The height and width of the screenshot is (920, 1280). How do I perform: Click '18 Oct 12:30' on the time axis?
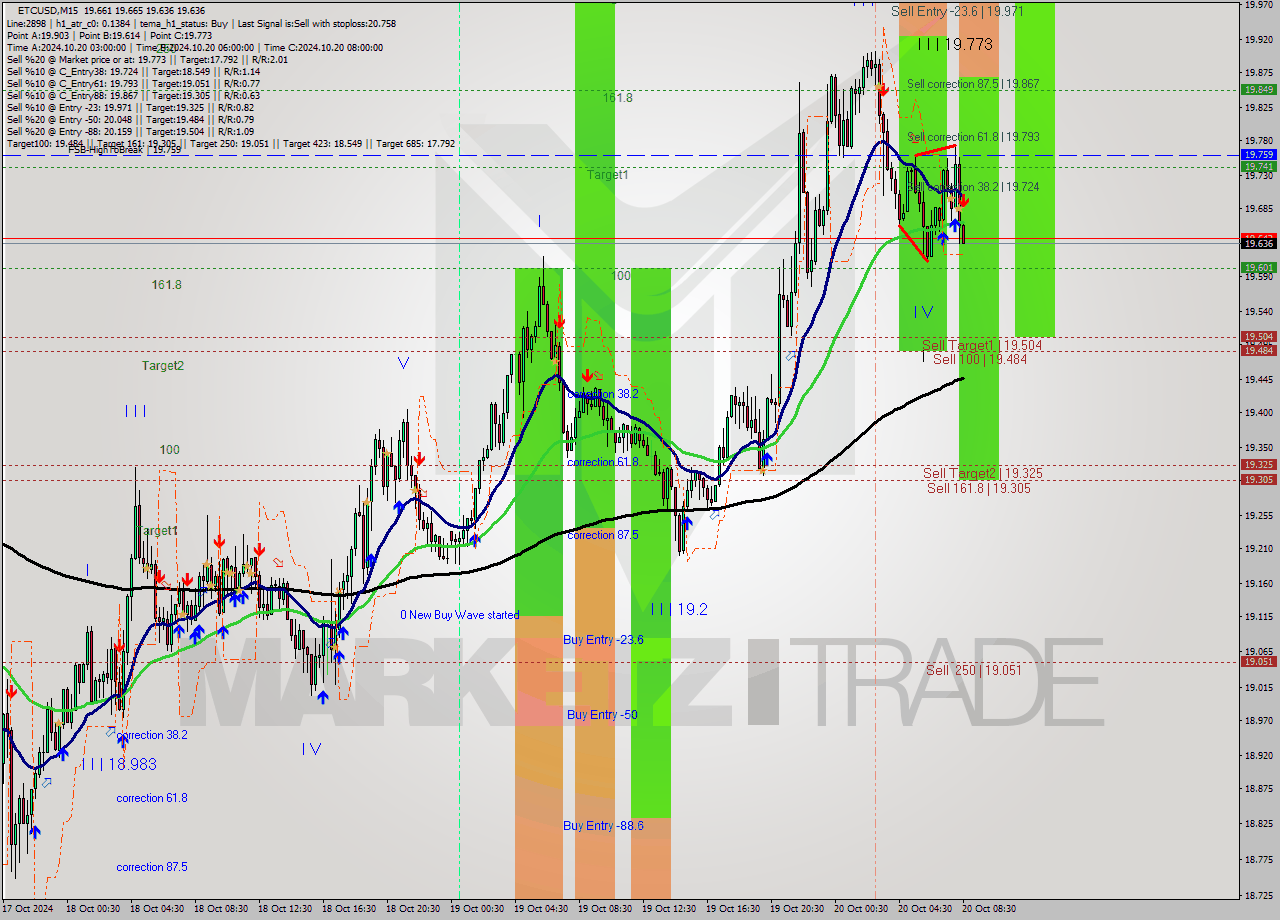pyautogui.click(x=285, y=909)
